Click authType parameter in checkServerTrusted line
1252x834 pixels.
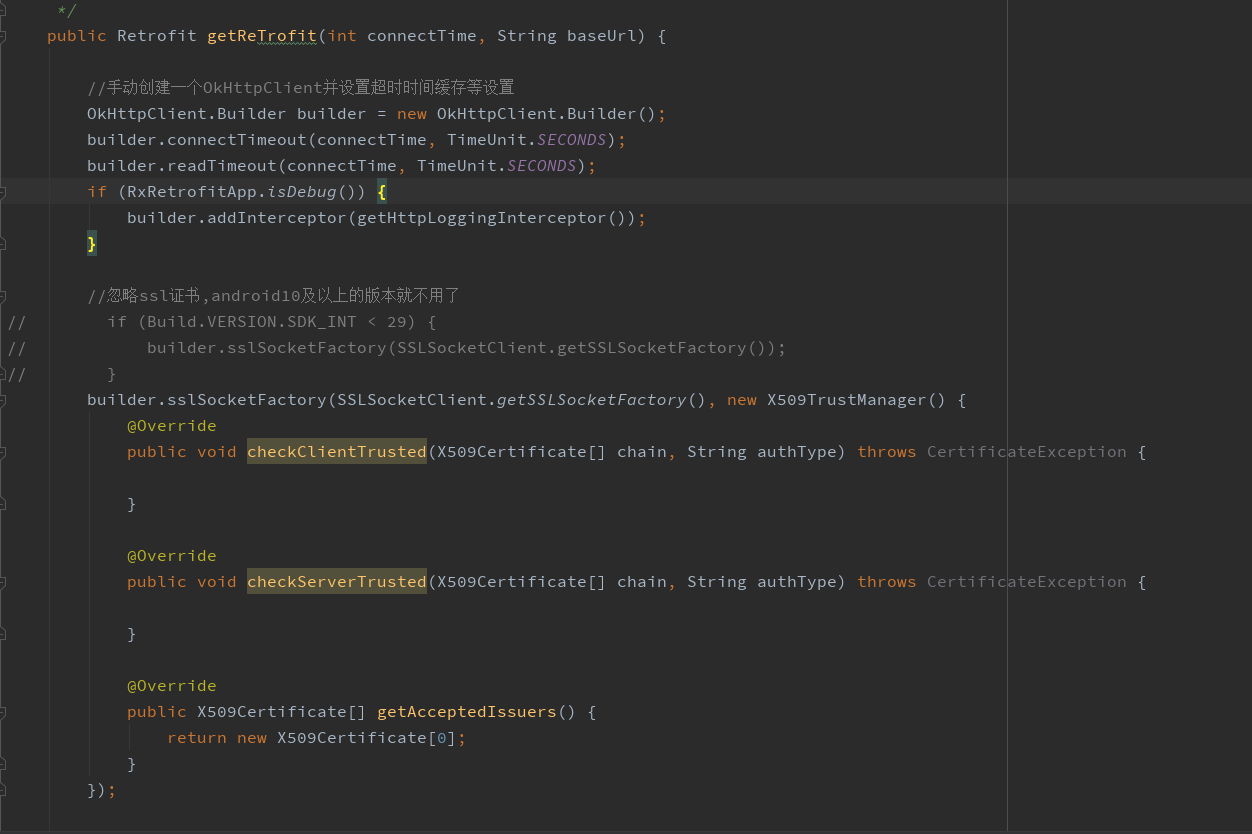(797, 582)
